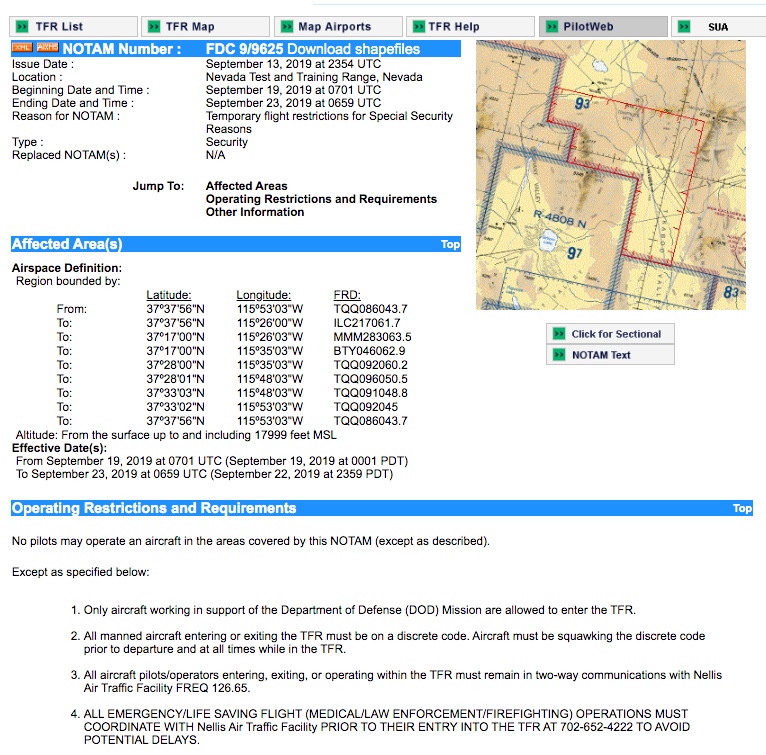The width and height of the screenshot is (766, 755).
Task: Jump to Other Information section
Action: tap(254, 212)
